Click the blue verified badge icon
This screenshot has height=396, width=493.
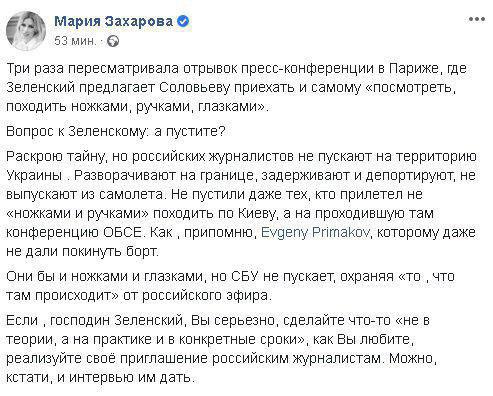click(x=183, y=22)
